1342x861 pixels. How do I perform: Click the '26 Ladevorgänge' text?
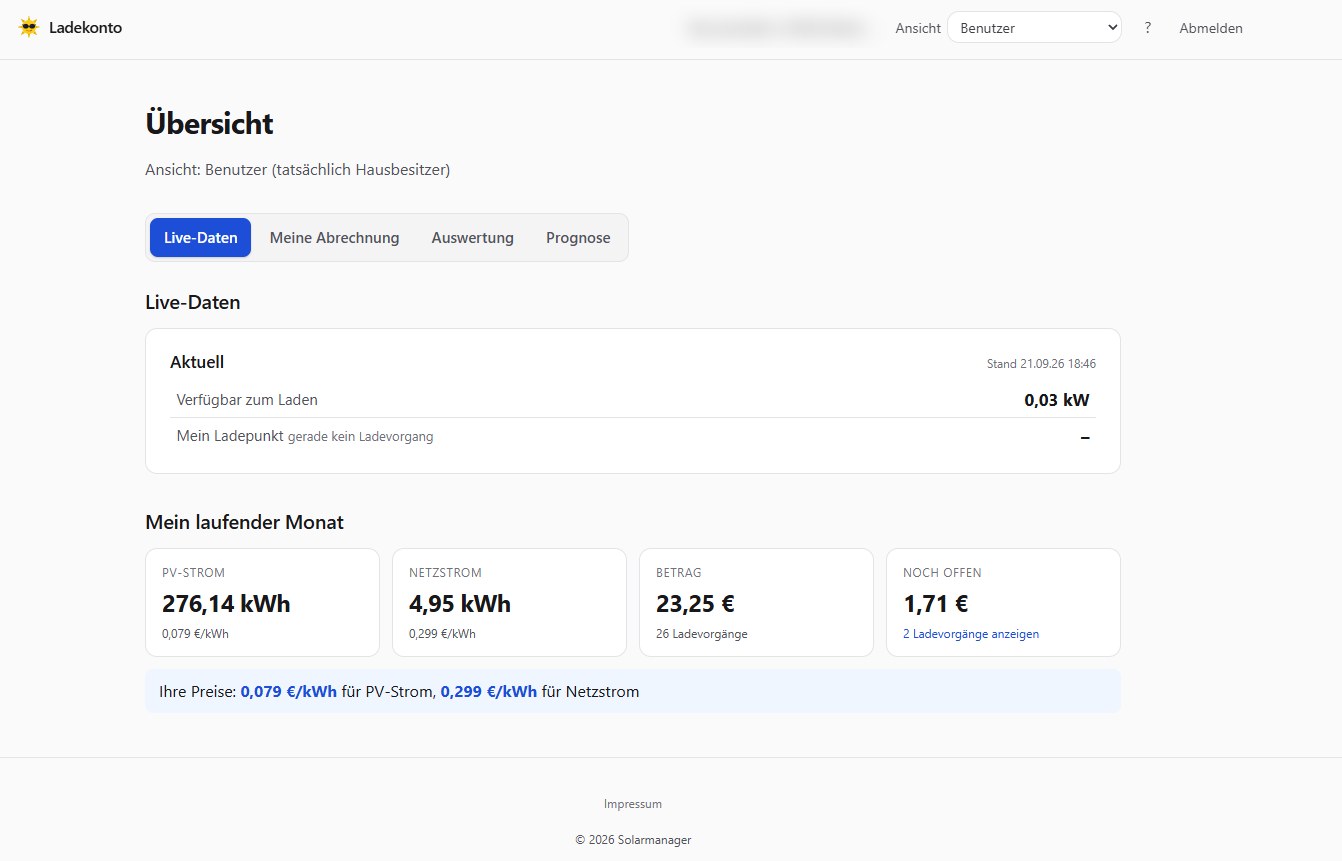coord(702,634)
